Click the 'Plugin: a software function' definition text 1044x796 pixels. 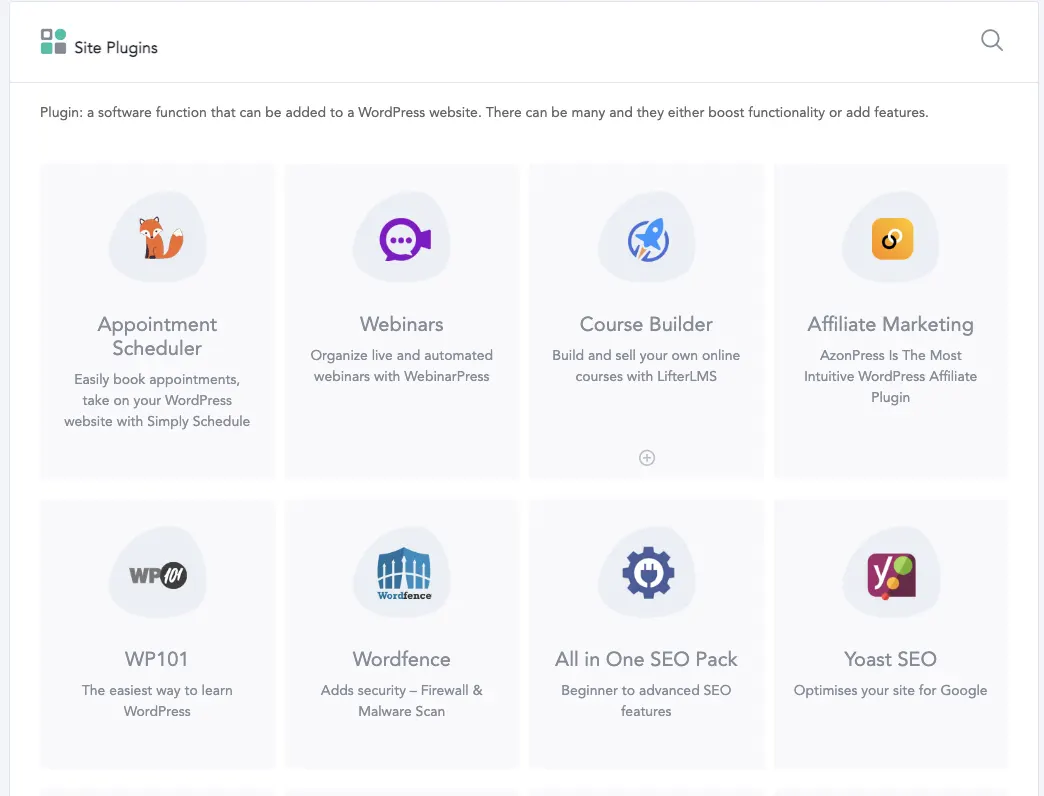(484, 112)
